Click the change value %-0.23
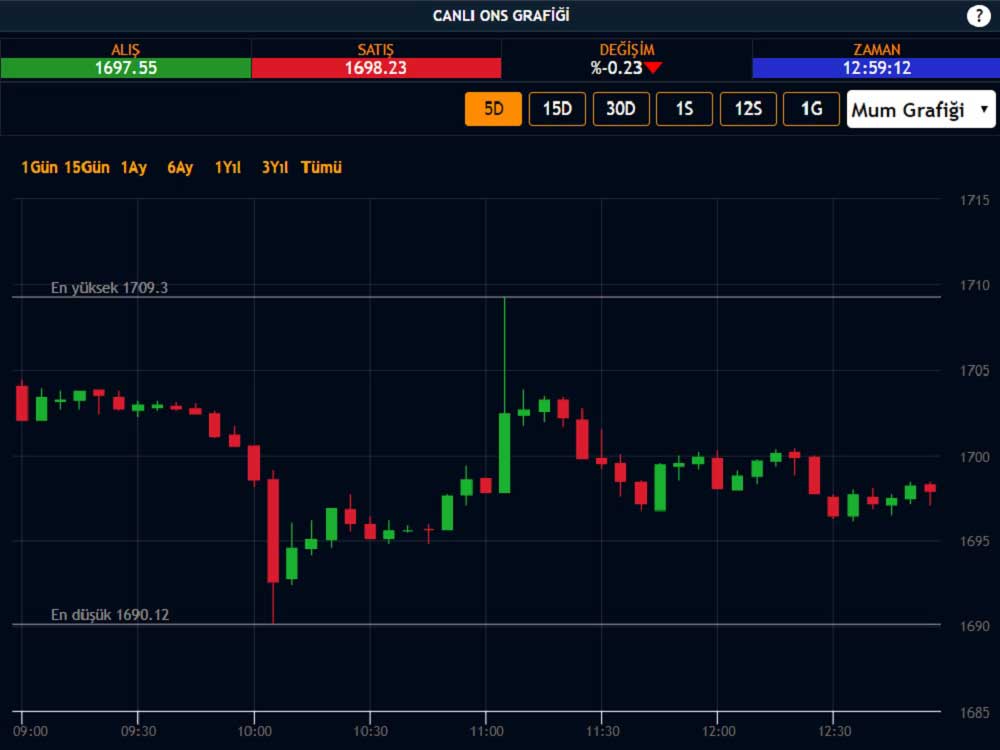 616,68
